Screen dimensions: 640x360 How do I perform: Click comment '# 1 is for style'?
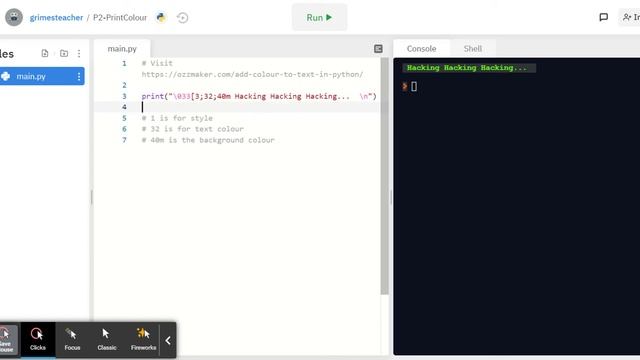click(x=177, y=118)
